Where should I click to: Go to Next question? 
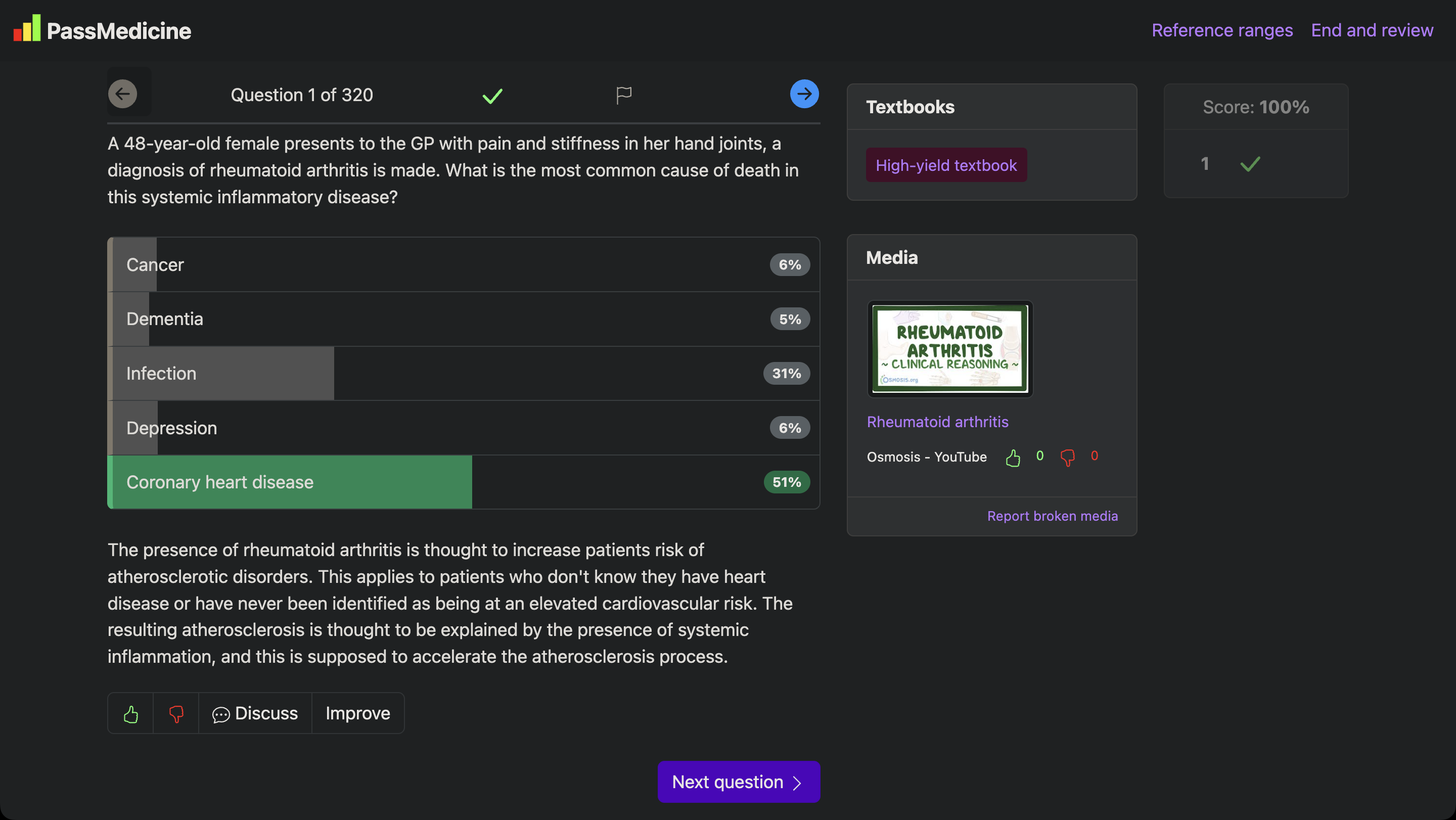[738, 782]
